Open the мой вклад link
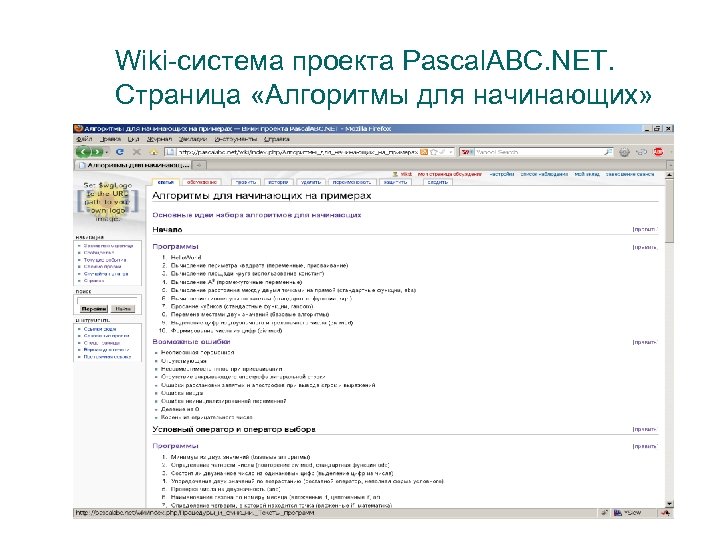 point(587,174)
